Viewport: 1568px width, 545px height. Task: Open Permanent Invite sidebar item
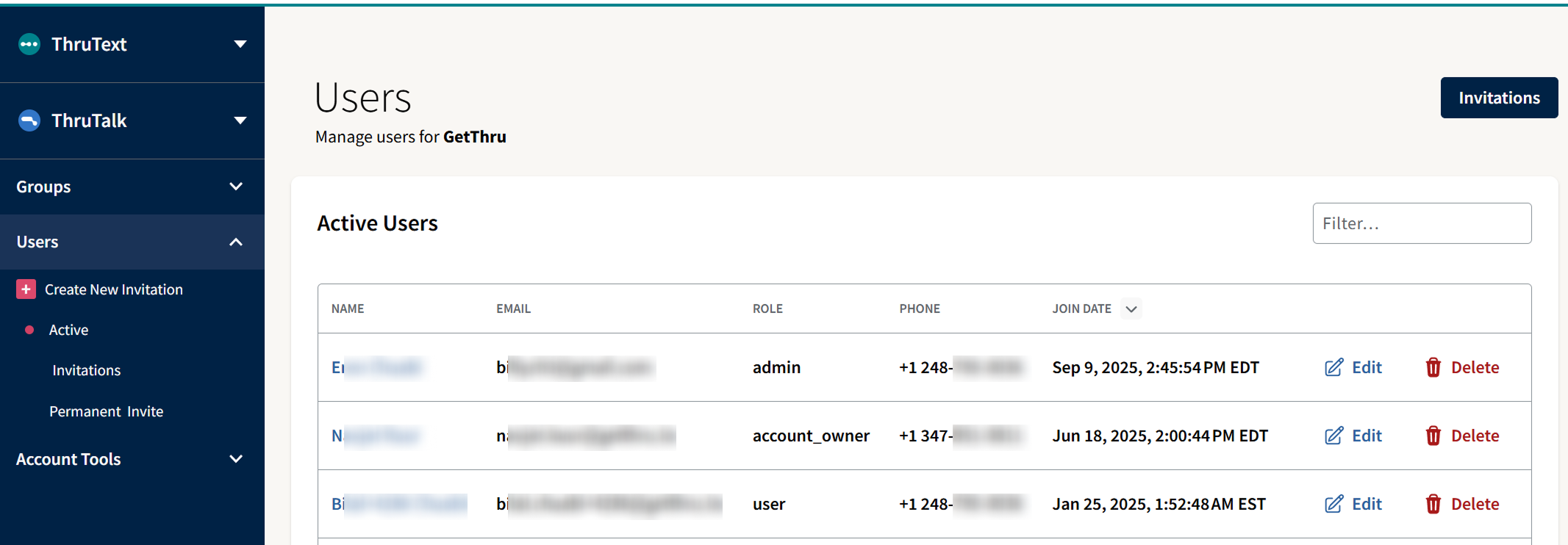[x=106, y=411]
